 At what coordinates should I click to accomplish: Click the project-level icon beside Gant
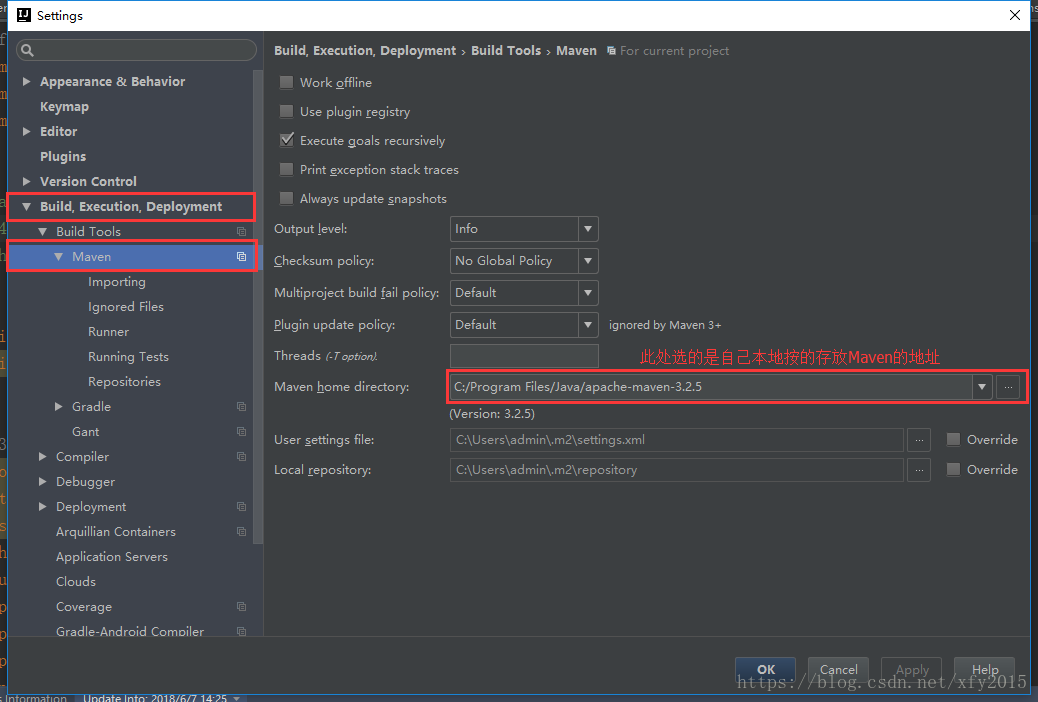pos(242,432)
